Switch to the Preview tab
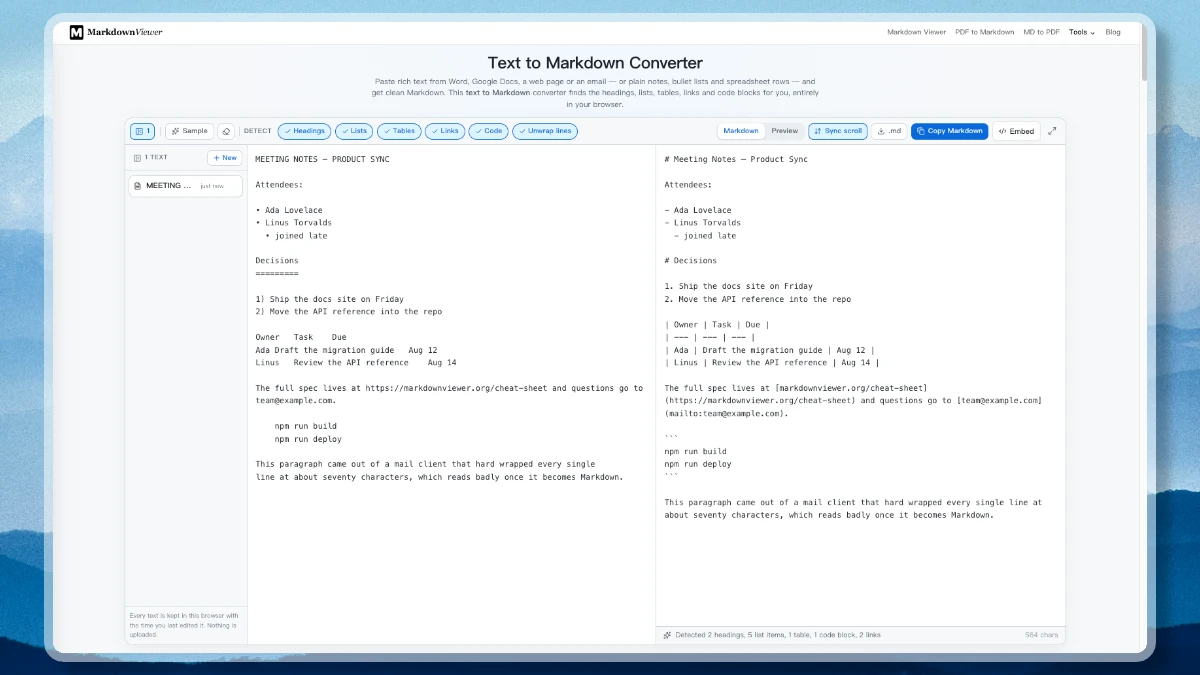 pos(785,131)
